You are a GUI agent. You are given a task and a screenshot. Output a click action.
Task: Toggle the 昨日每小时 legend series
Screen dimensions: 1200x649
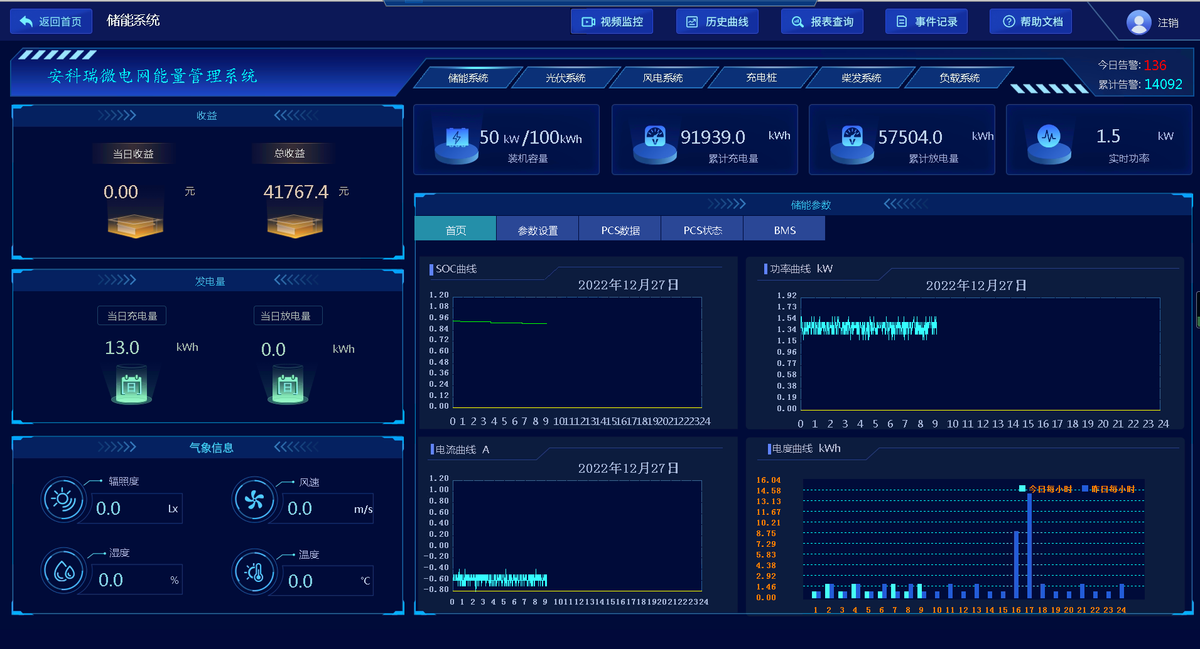tap(1108, 489)
